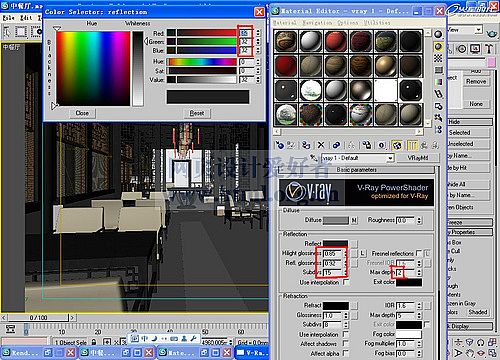Expand the Hide rollout header
Image resolution: width=500 pixels, height=360 pixels.
click(x=469, y=122)
